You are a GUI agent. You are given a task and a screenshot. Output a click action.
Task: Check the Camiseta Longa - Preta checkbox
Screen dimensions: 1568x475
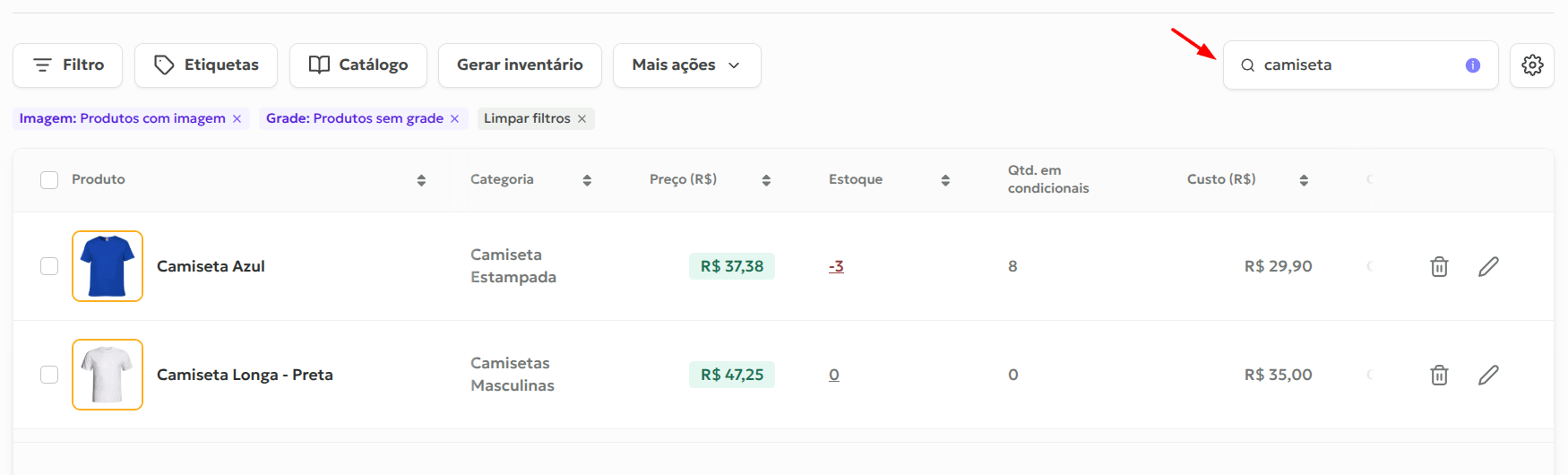pos(49,375)
